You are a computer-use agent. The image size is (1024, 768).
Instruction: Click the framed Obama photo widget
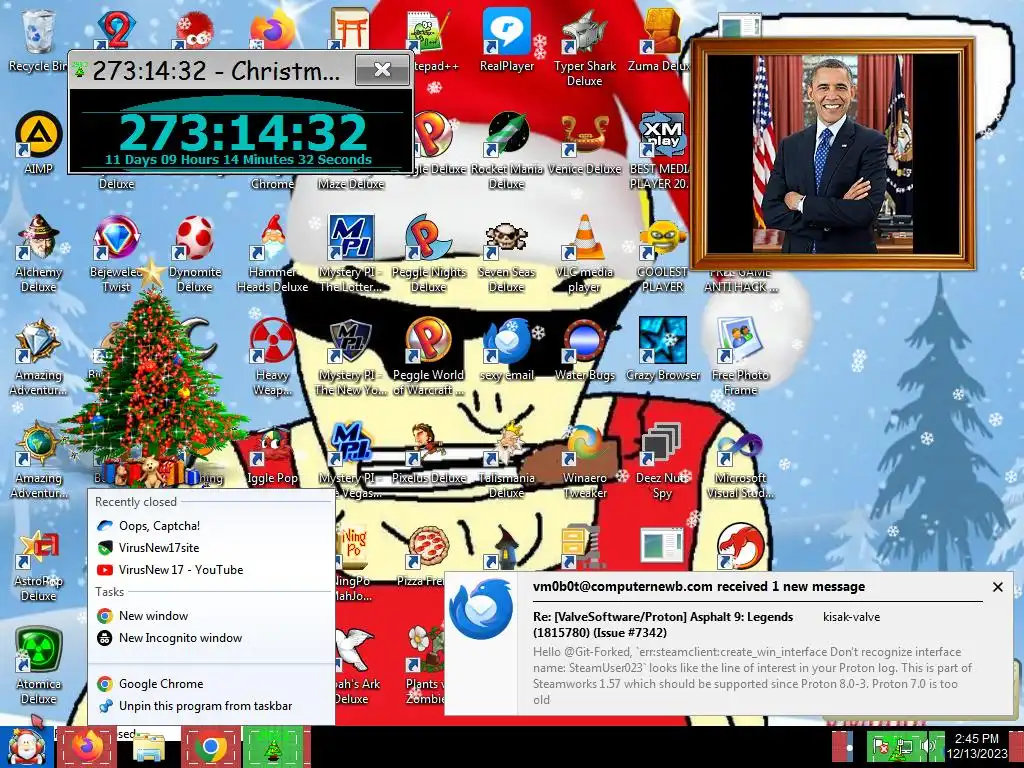(833, 154)
